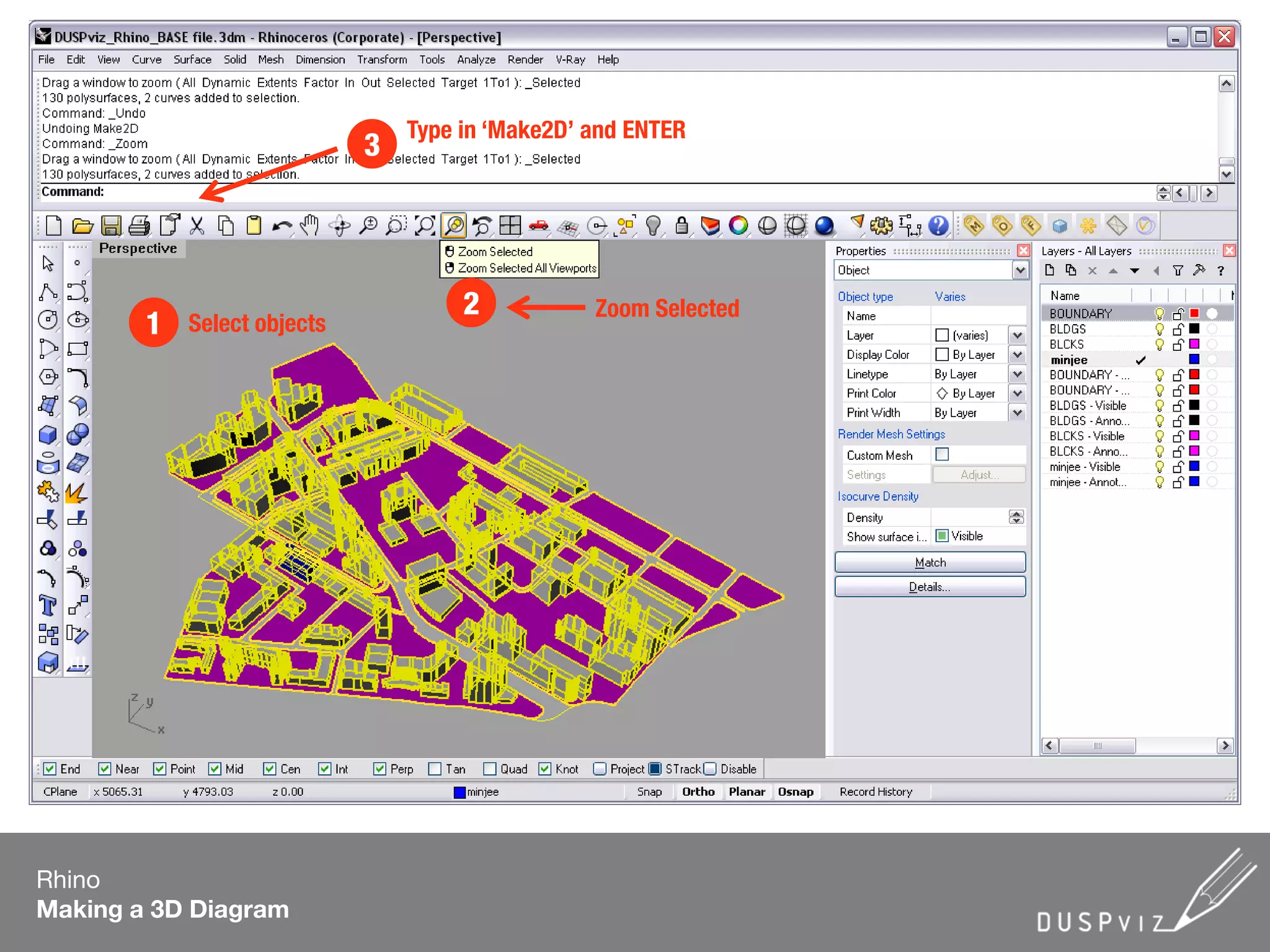
Task: Click the Cut scissors icon
Action: [x=197, y=226]
